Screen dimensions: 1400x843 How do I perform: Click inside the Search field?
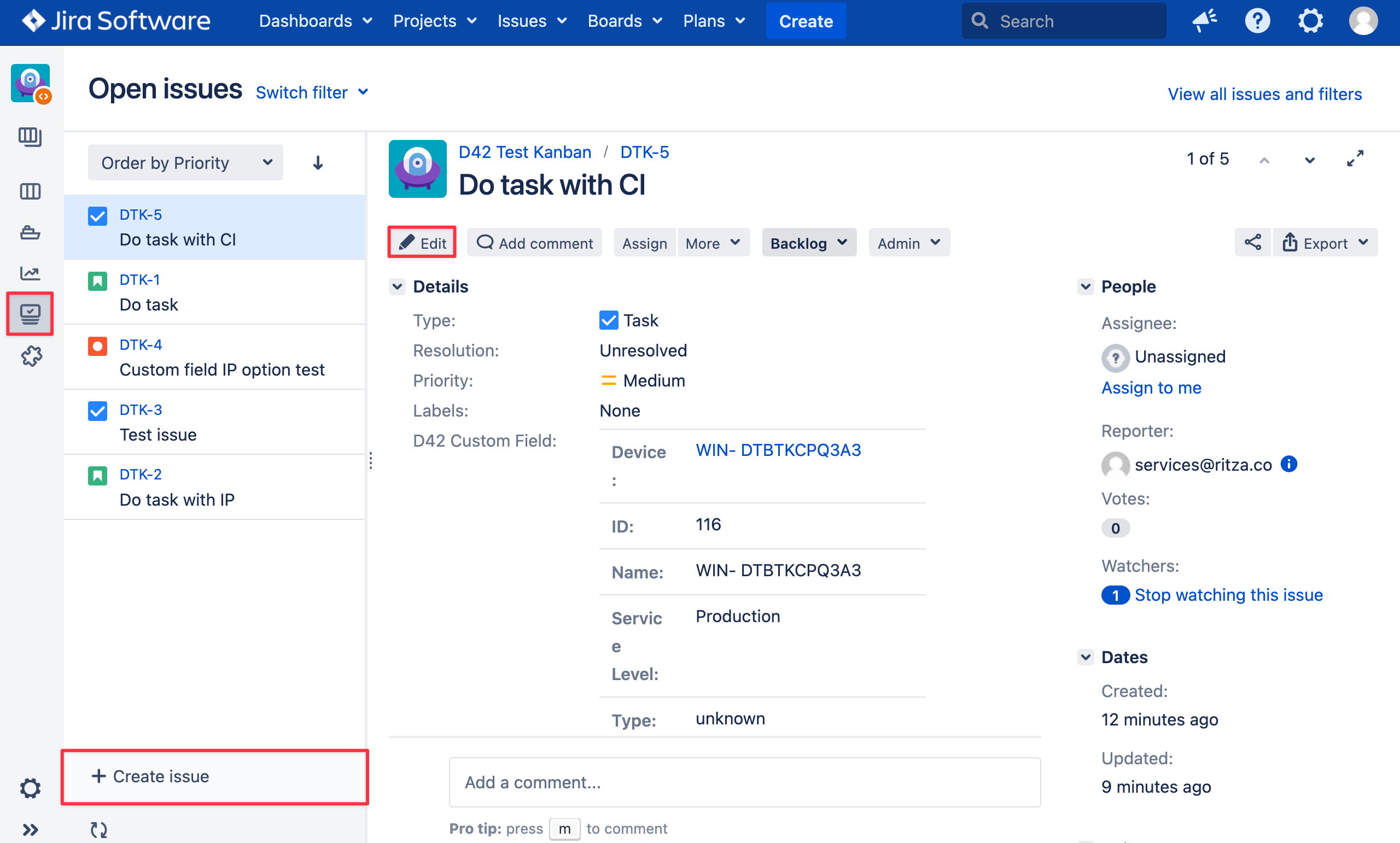(1063, 20)
